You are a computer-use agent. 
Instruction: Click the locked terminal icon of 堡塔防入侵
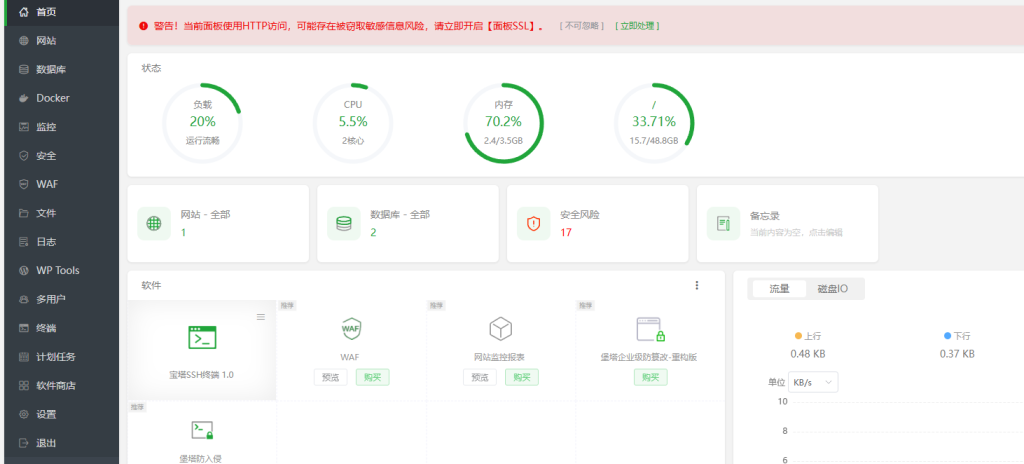coord(202,430)
